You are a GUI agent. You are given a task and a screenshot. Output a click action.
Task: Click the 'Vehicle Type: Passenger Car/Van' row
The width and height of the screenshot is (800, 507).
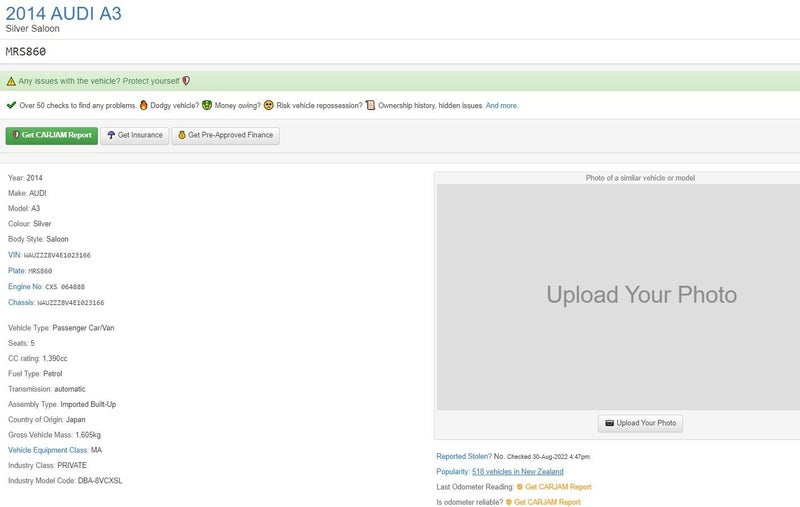click(61, 328)
